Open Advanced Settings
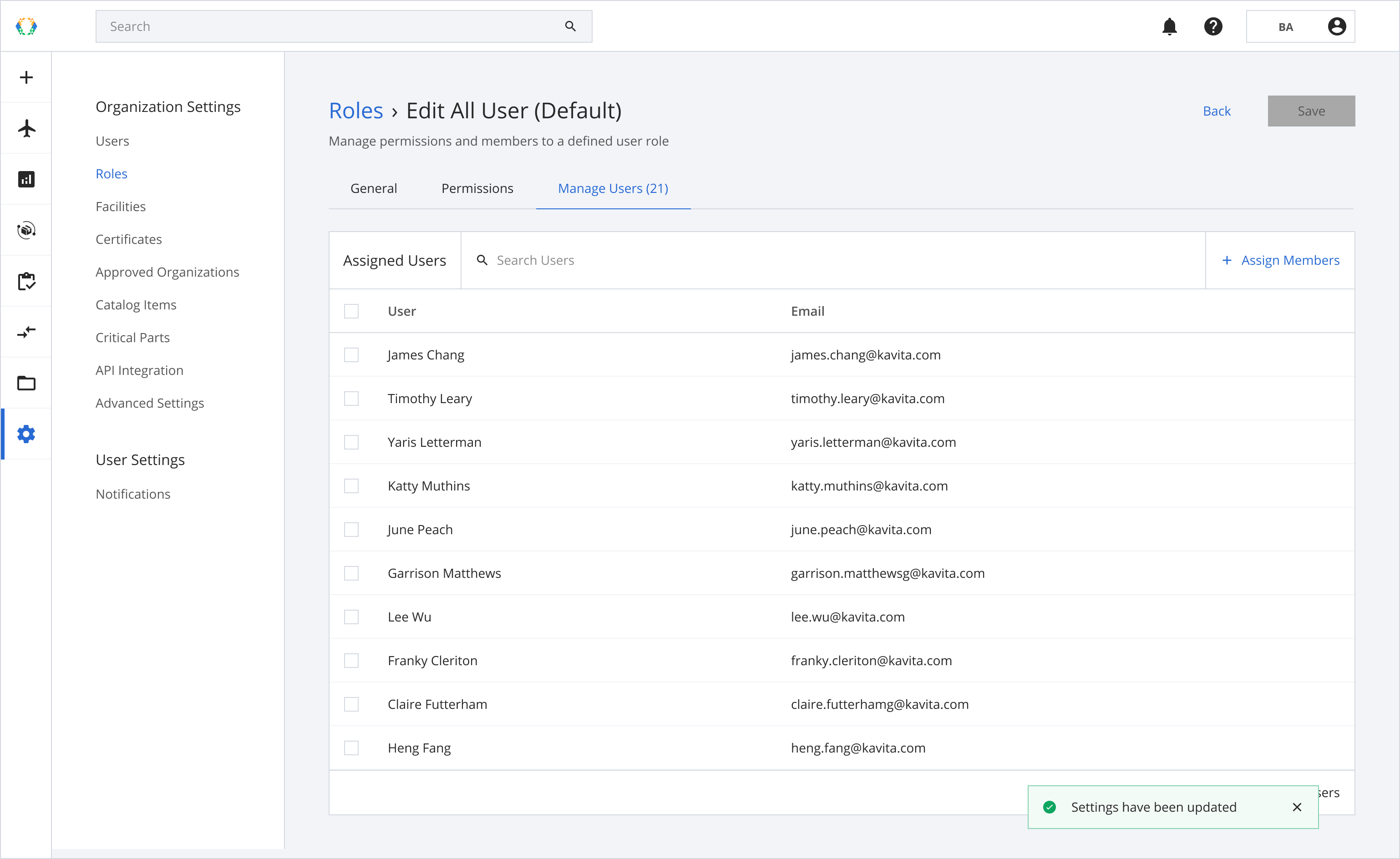1400x859 pixels. click(x=150, y=404)
